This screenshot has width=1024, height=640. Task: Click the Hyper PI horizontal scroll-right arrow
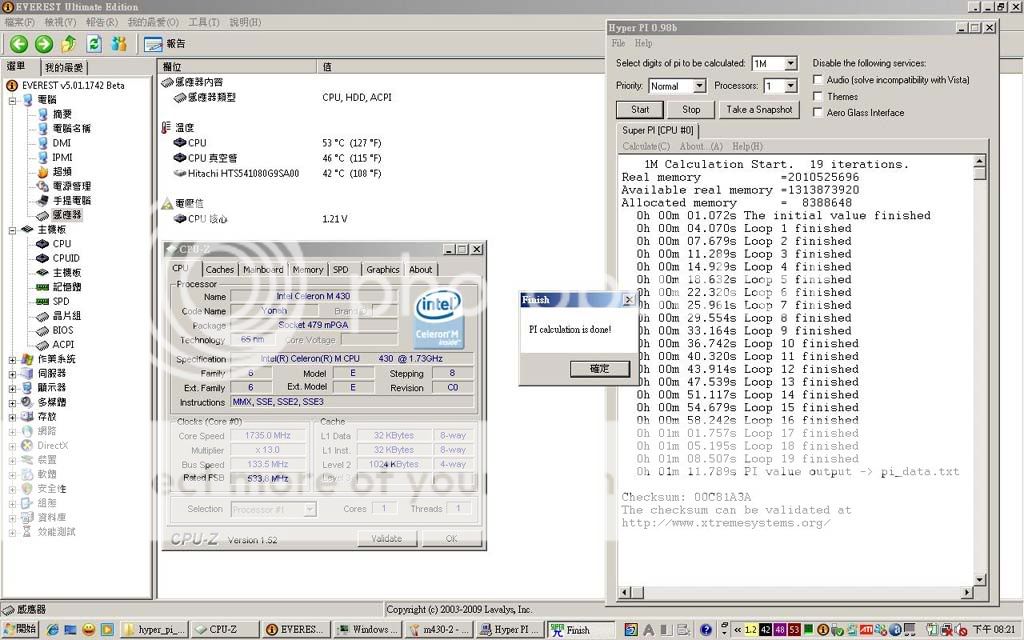point(967,592)
